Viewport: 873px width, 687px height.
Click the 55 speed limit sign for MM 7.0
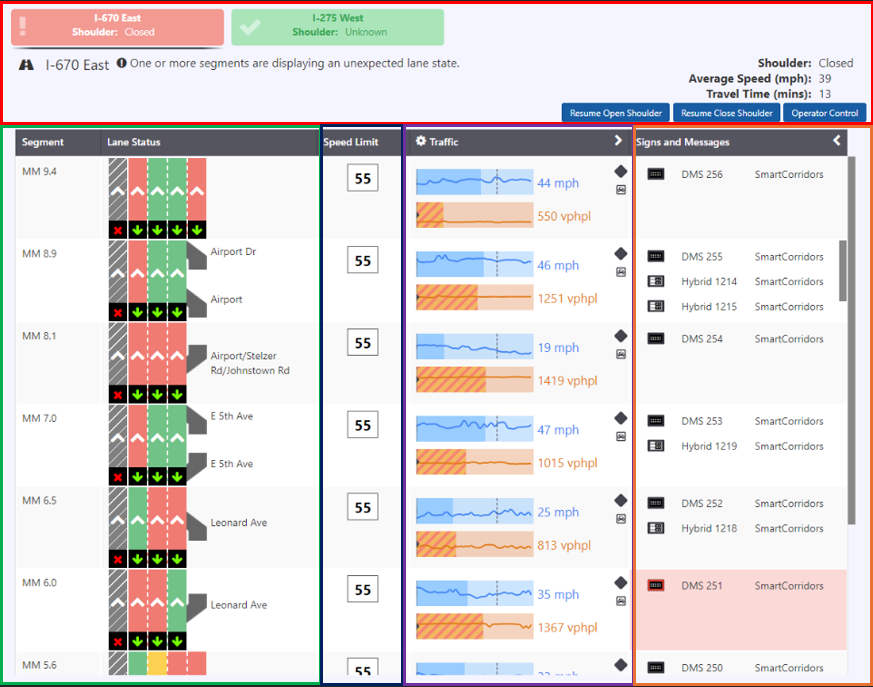[362, 425]
